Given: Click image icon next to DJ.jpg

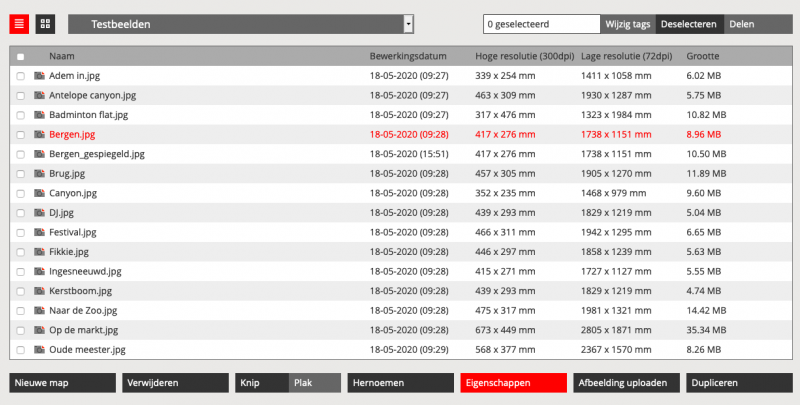Looking at the screenshot, I should coord(39,213).
